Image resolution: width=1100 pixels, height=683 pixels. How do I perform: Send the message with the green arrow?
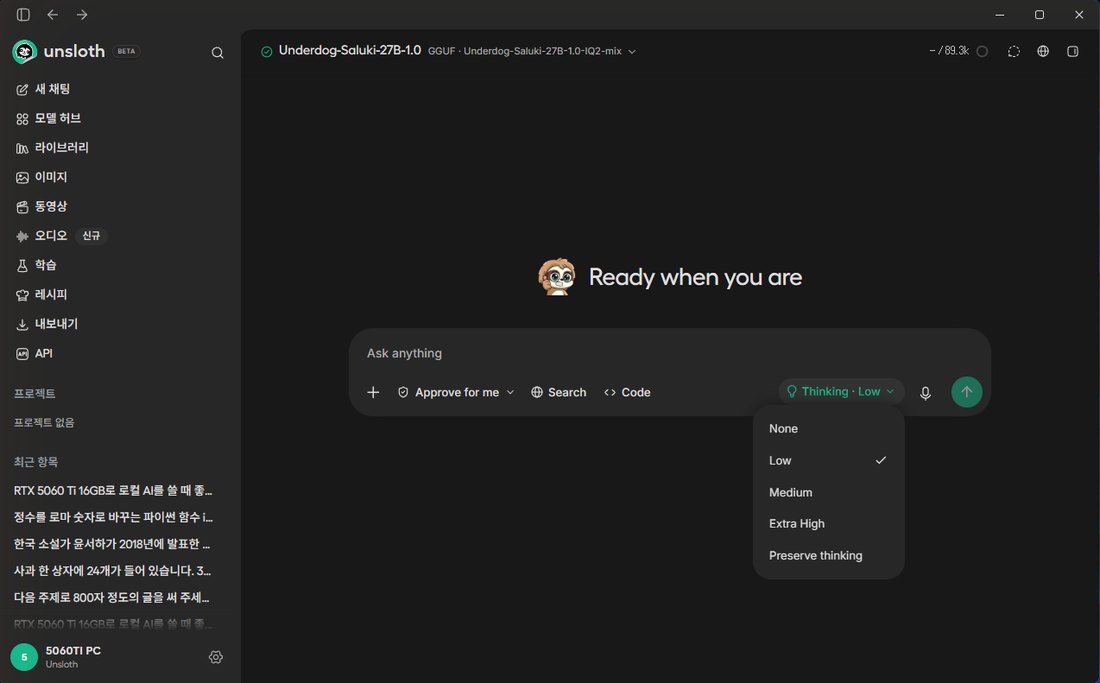coord(967,392)
